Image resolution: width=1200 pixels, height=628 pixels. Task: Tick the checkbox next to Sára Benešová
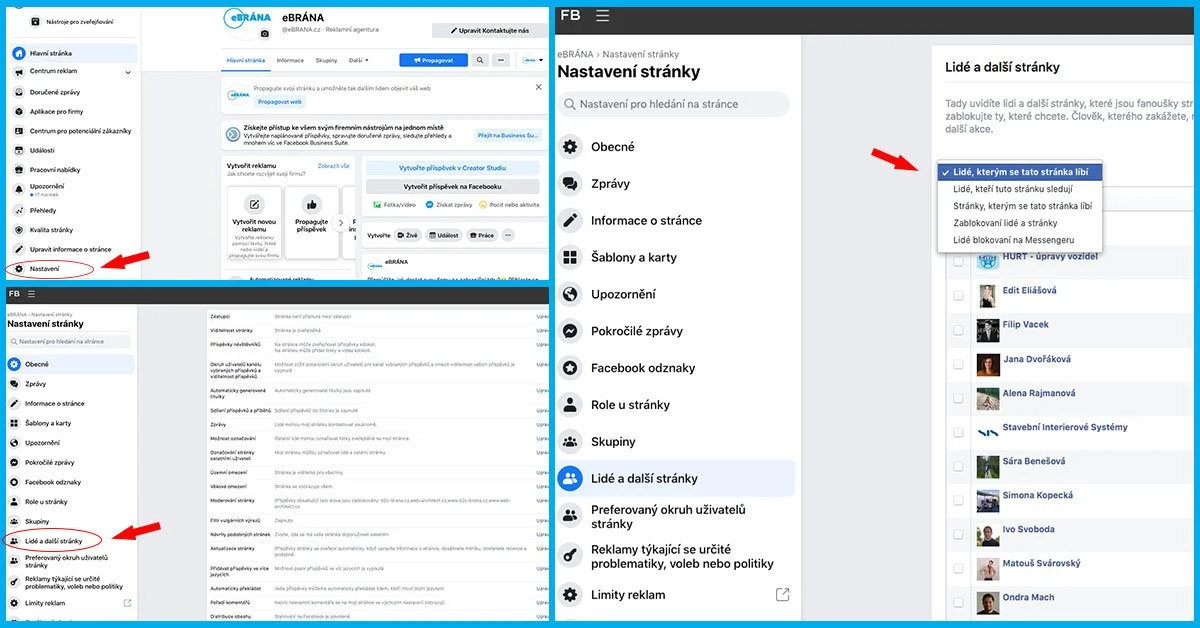pos(959,467)
